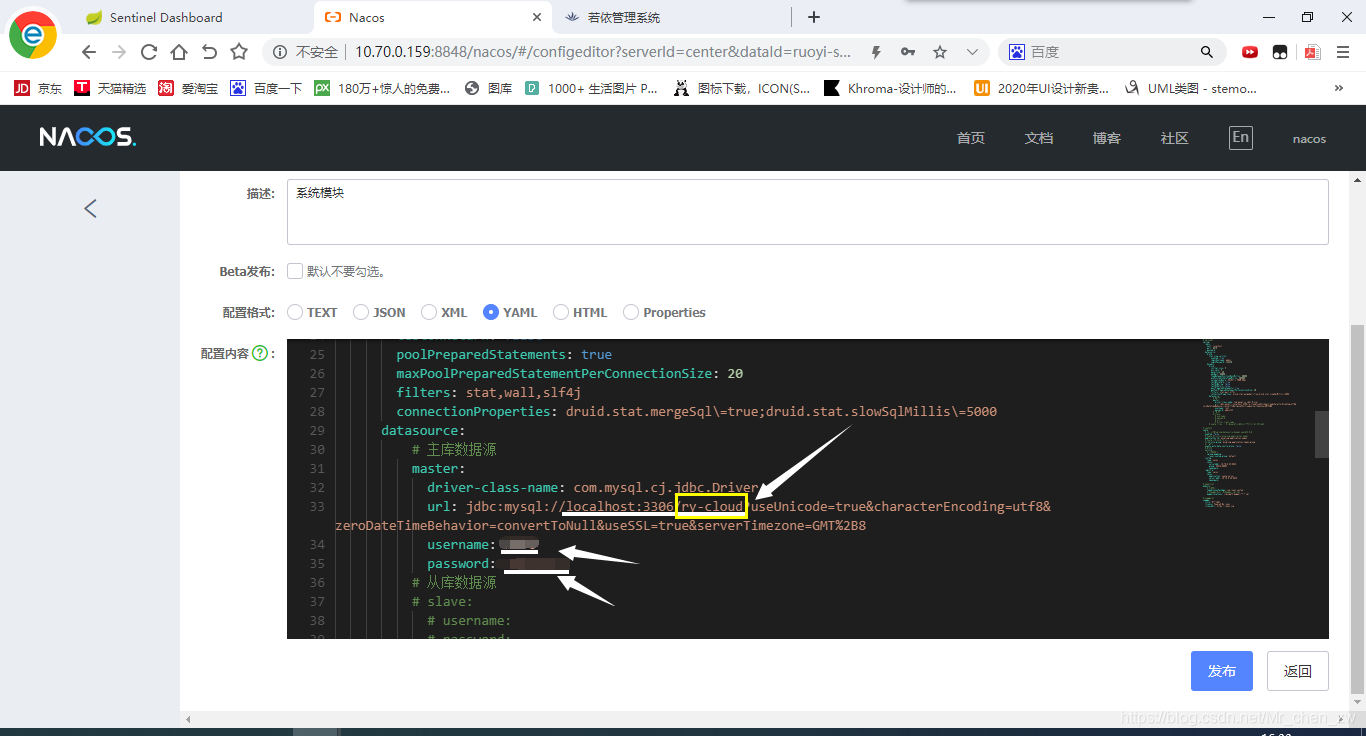1366x736 pixels.
Task: Click the star icon inside address bar
Action: click(x=940, y=52)
